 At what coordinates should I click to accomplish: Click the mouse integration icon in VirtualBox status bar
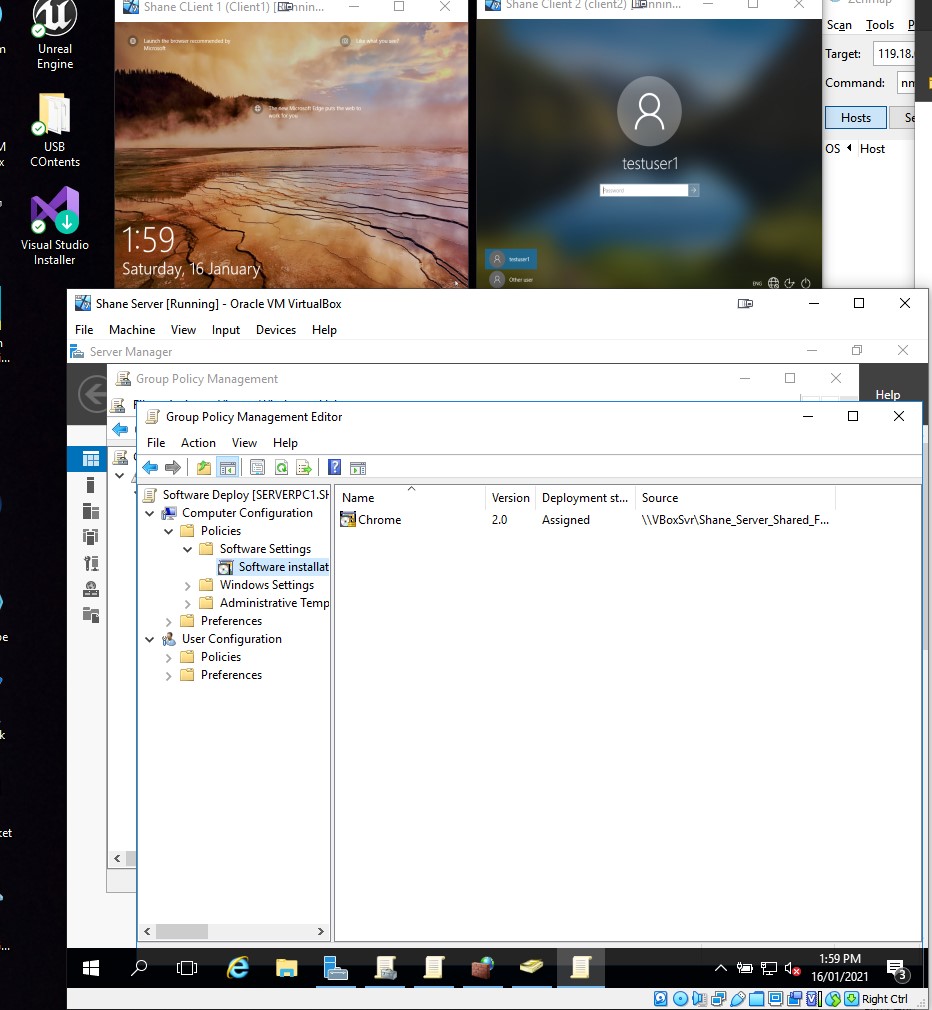point(833,999)
